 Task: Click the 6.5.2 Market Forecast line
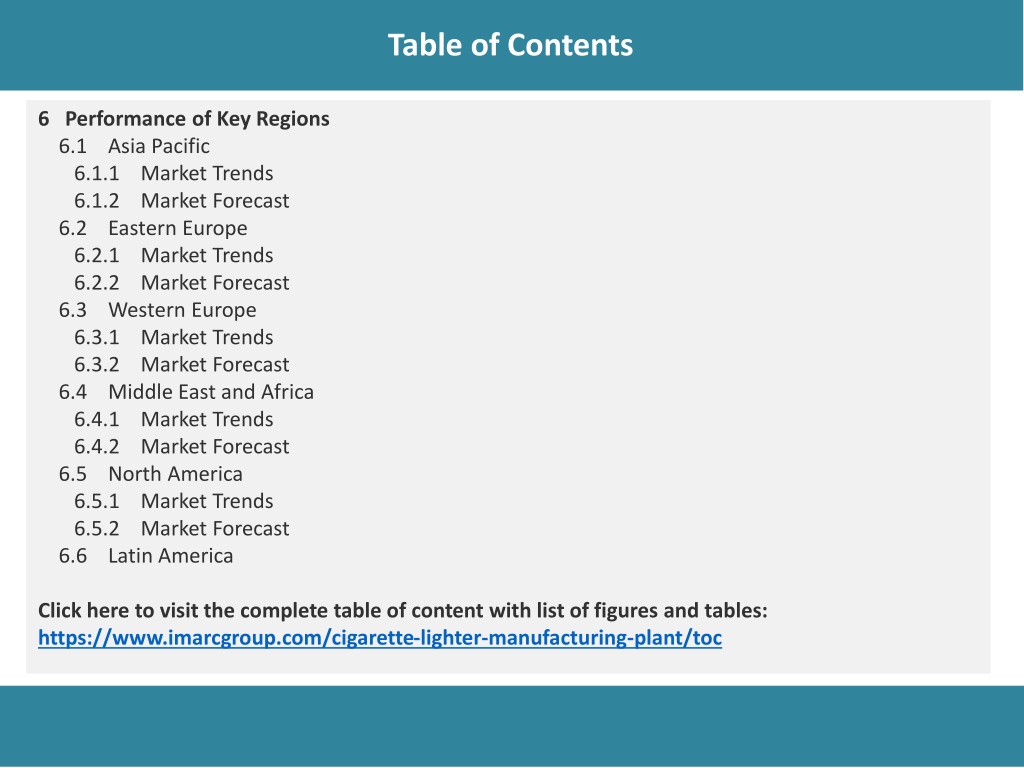[181, 528]
